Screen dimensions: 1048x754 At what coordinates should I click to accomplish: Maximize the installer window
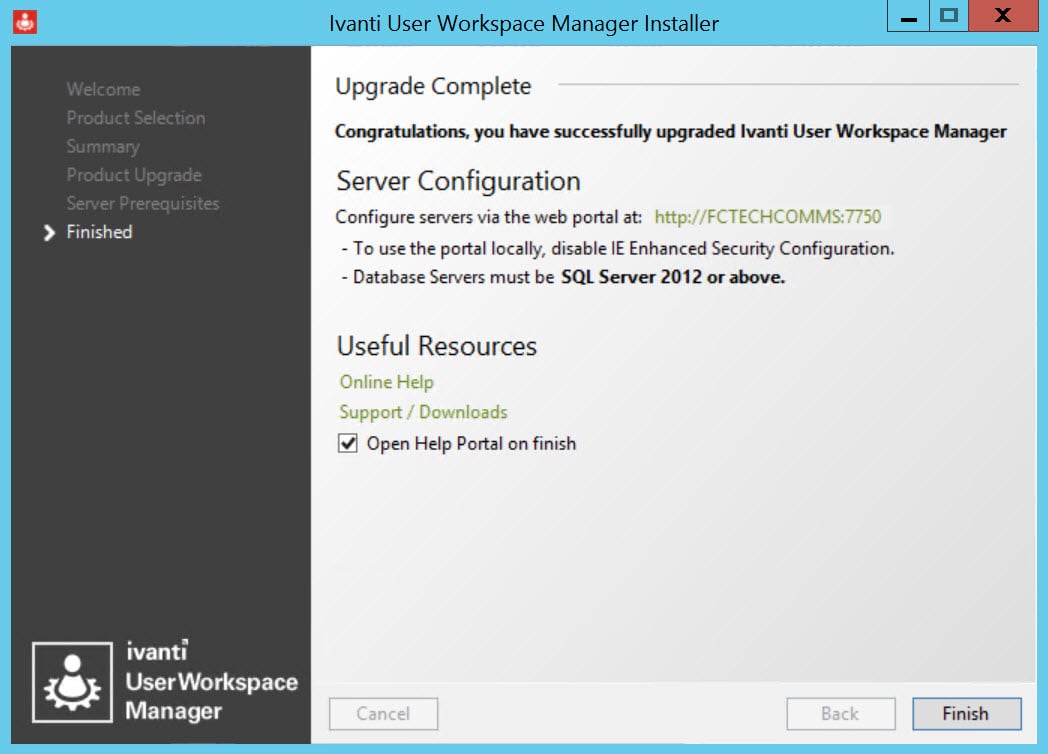tap(950, 17)
